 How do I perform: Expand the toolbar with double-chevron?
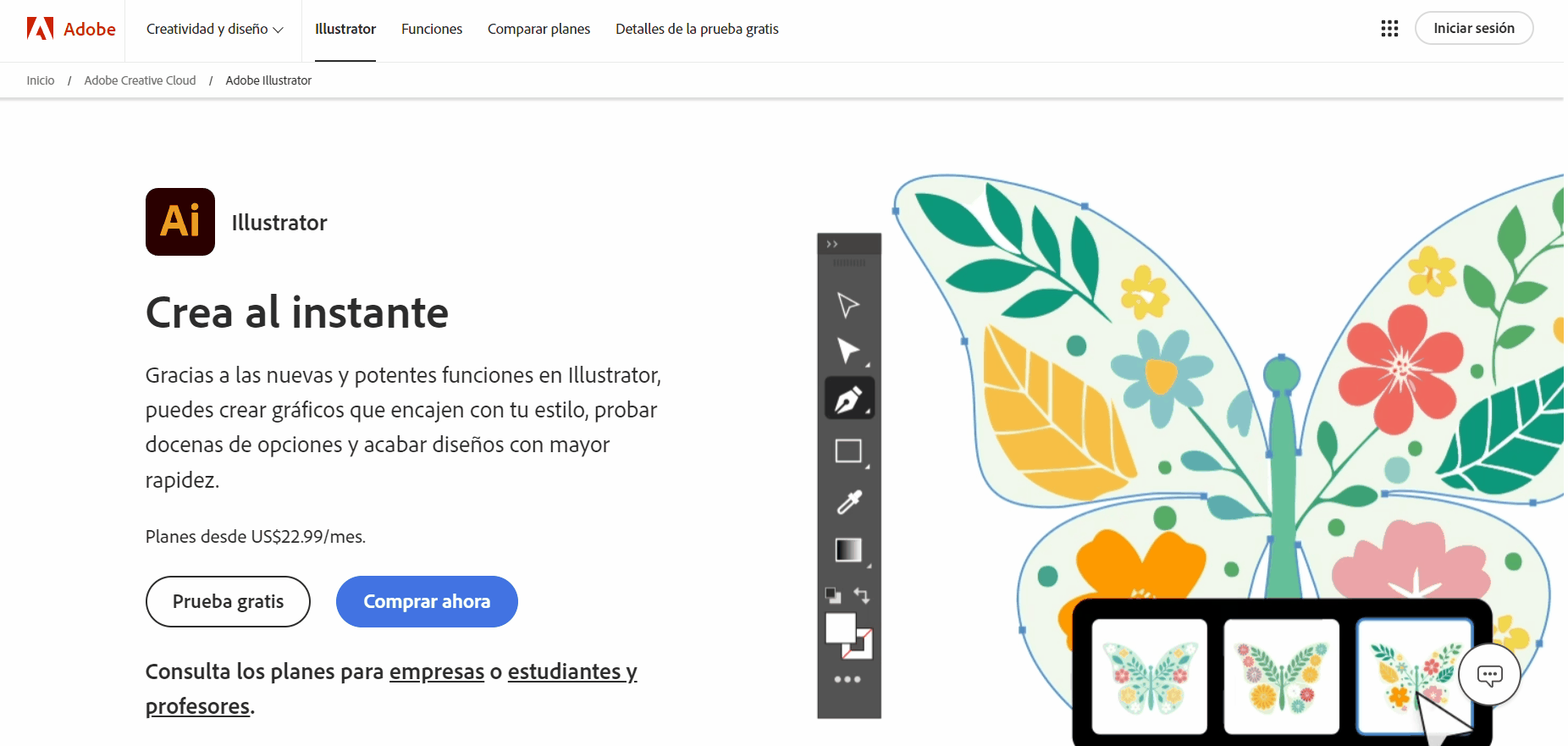pos(832,244)
